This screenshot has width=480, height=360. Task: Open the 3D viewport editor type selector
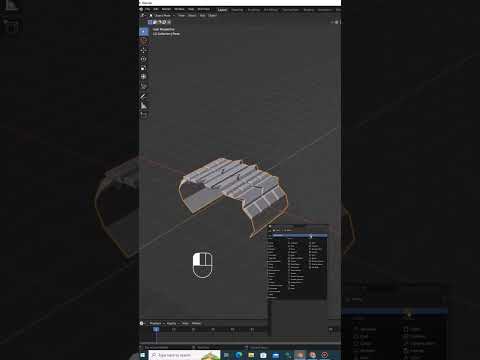pos(143,15)
